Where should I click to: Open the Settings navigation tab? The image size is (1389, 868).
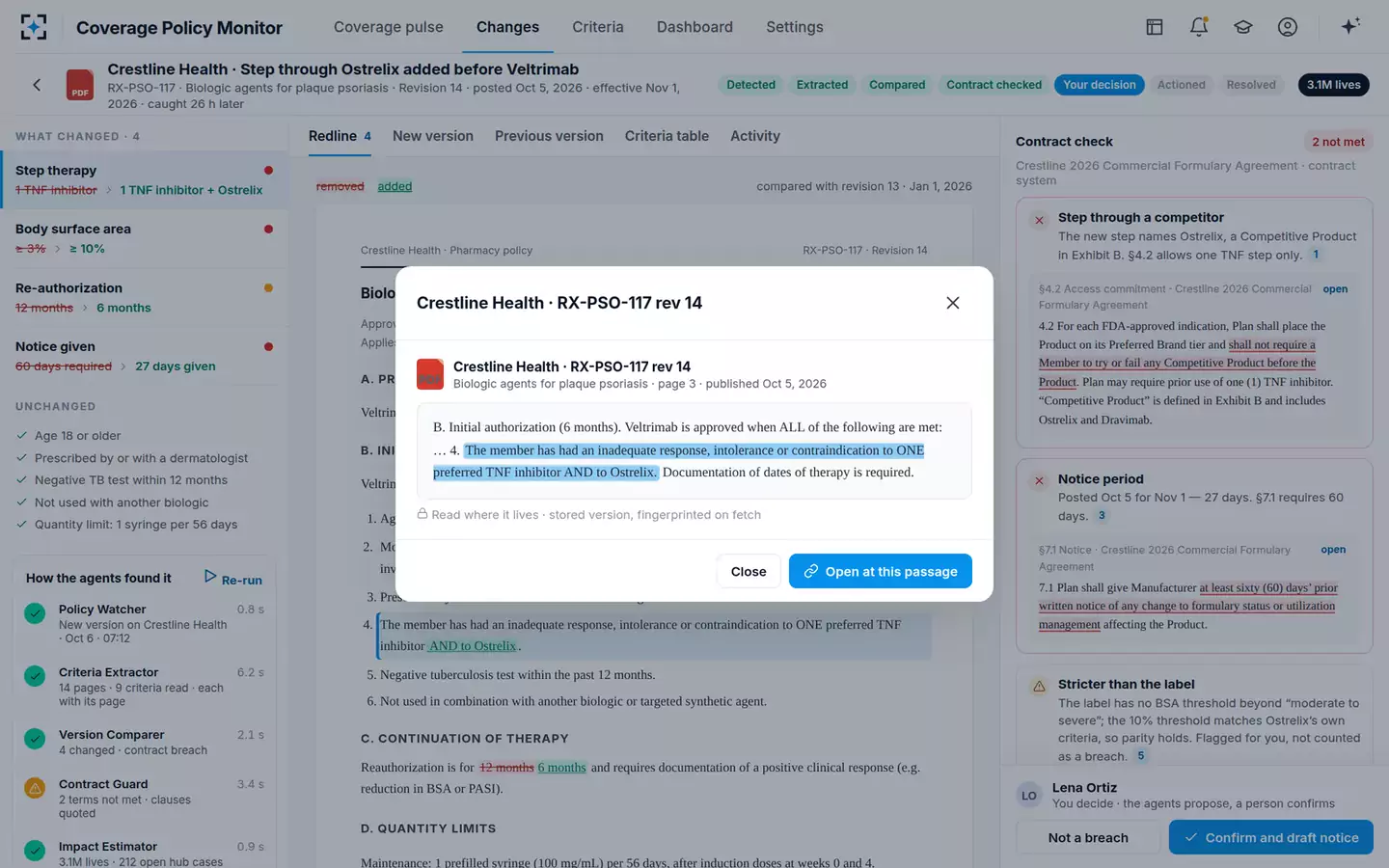click(795, 27)
